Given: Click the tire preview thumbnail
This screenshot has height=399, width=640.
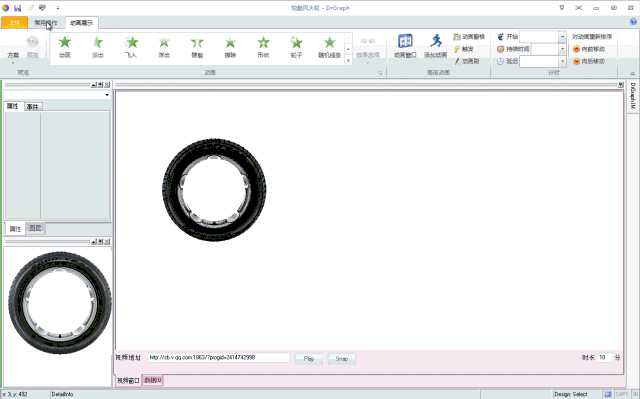Looking at the screenshot, I should pyautogui.click(x=60, y=303).
